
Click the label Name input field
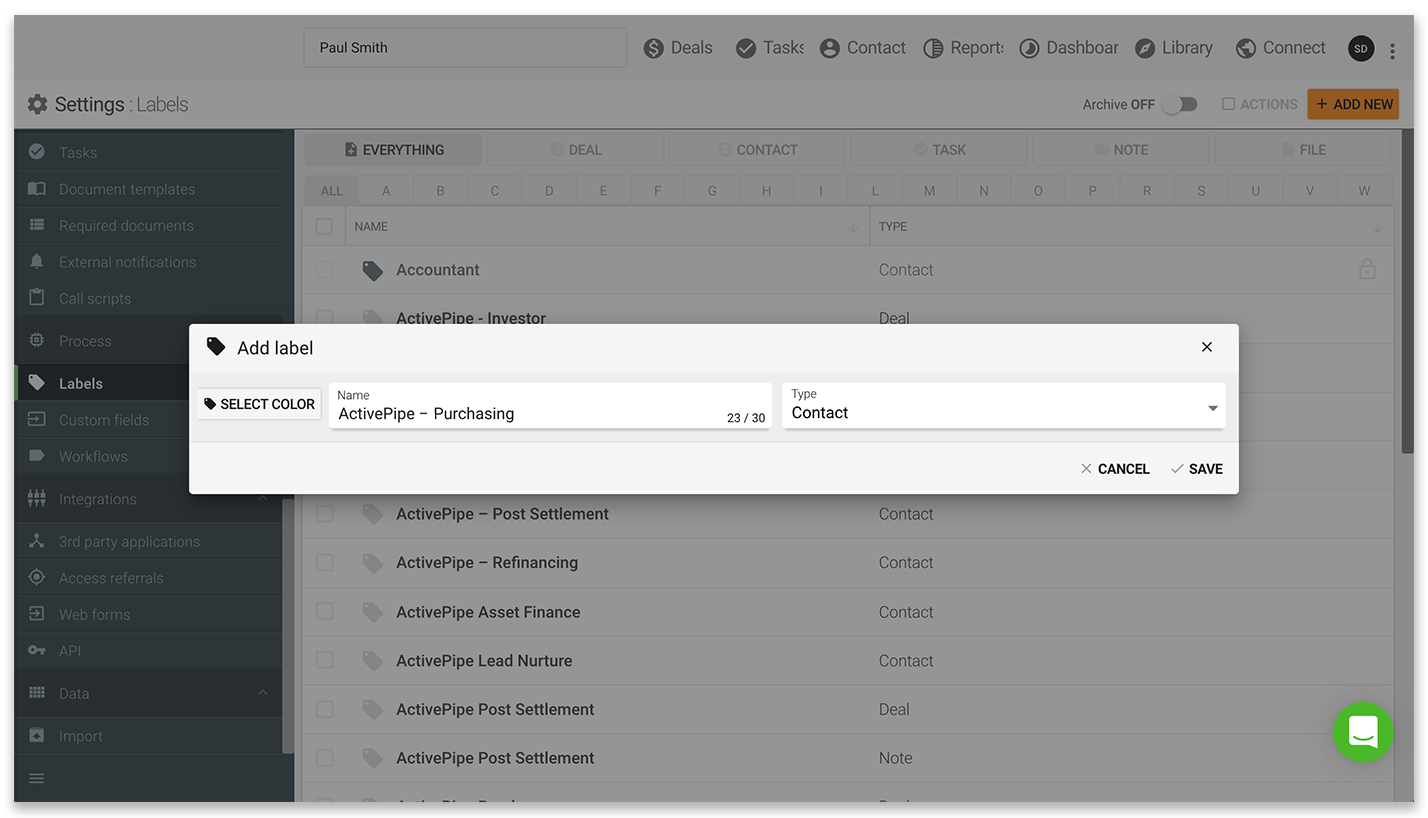pos(550,405)
